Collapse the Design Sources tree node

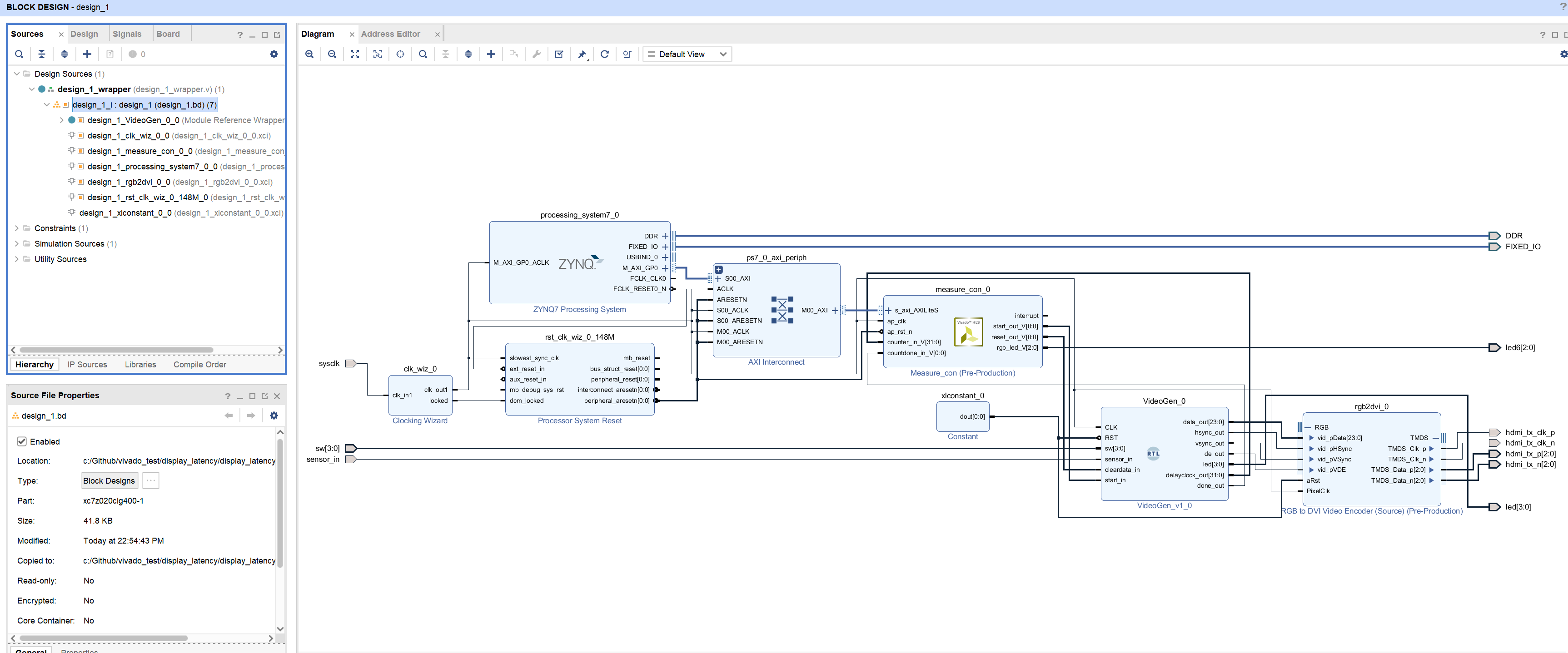coord(17,74)
